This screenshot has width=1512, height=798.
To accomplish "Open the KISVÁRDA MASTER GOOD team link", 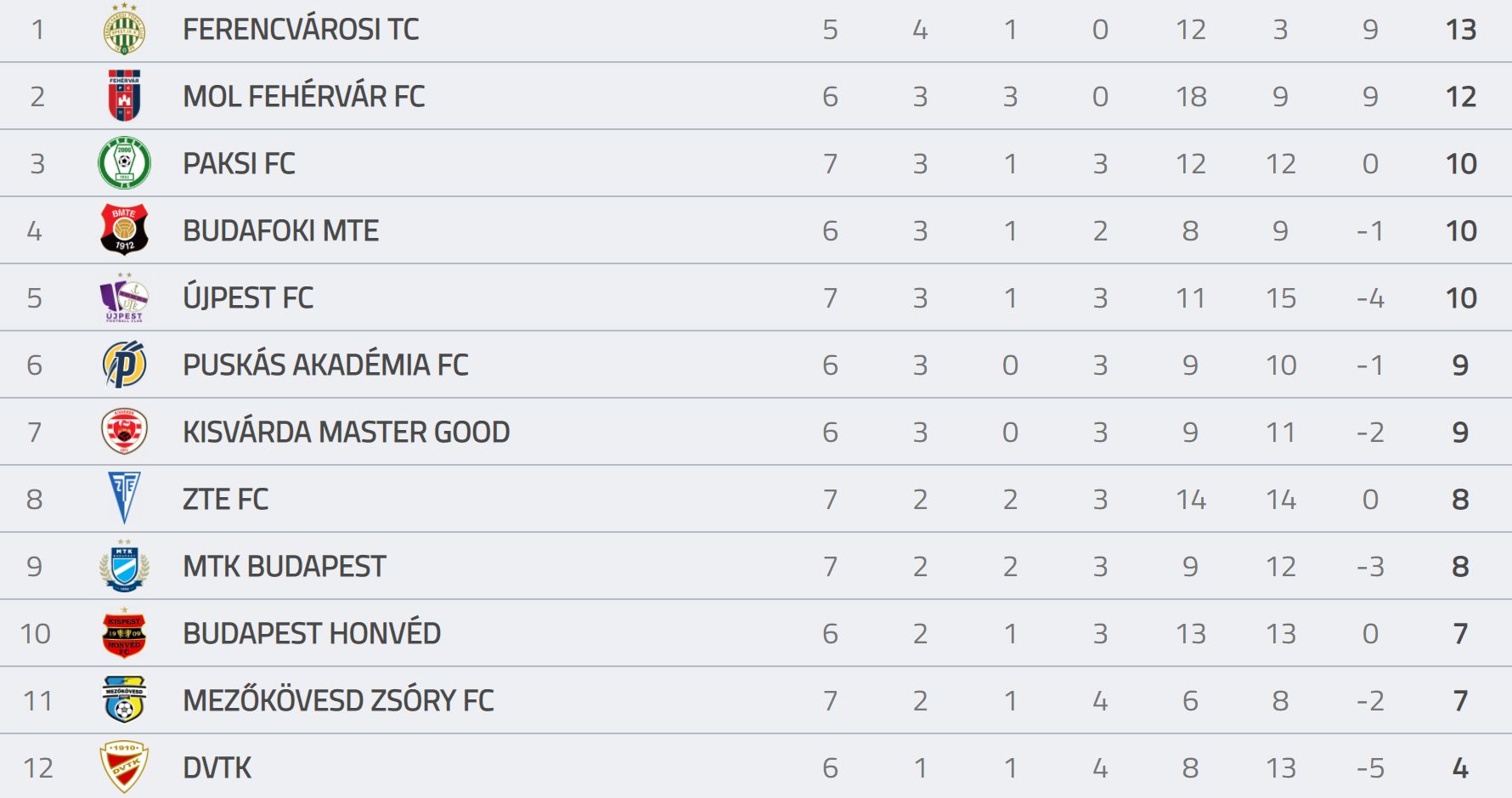I will click(x=346, y=432).
